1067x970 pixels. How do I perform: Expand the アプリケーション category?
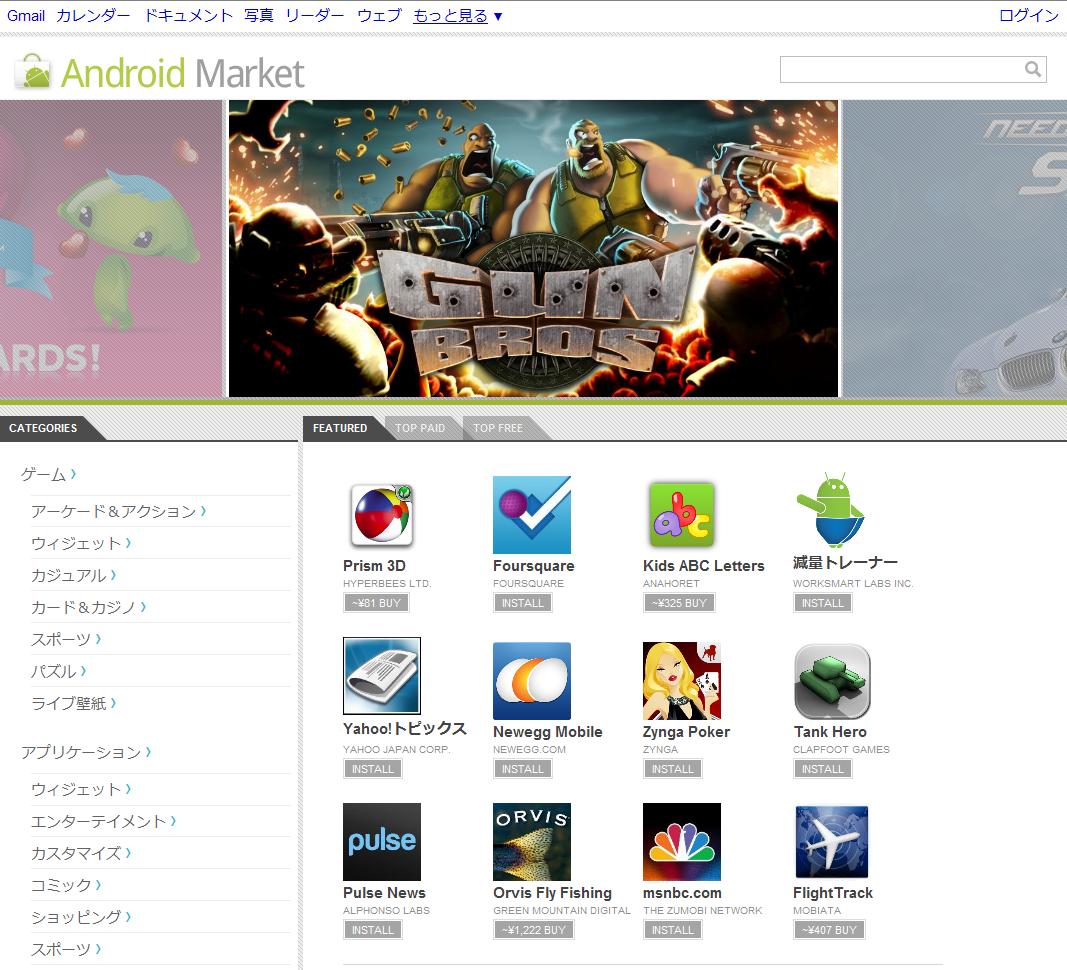point(86,751)
